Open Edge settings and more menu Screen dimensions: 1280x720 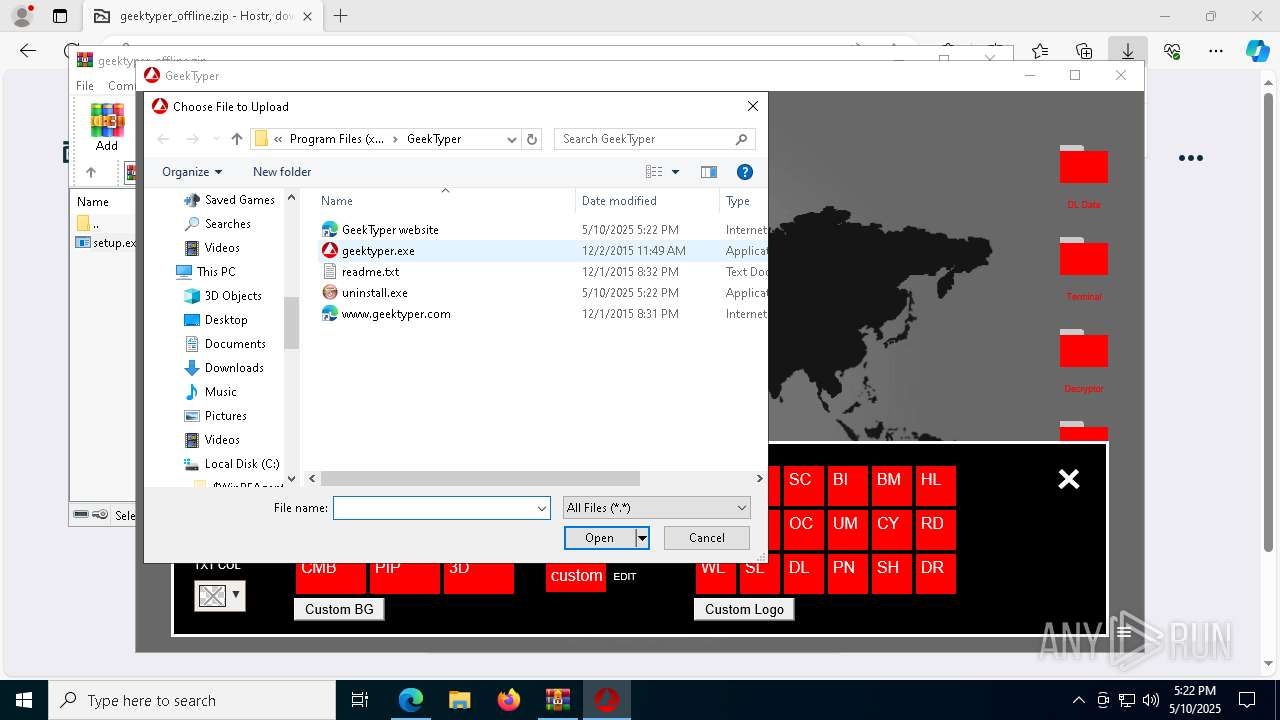1216,51
